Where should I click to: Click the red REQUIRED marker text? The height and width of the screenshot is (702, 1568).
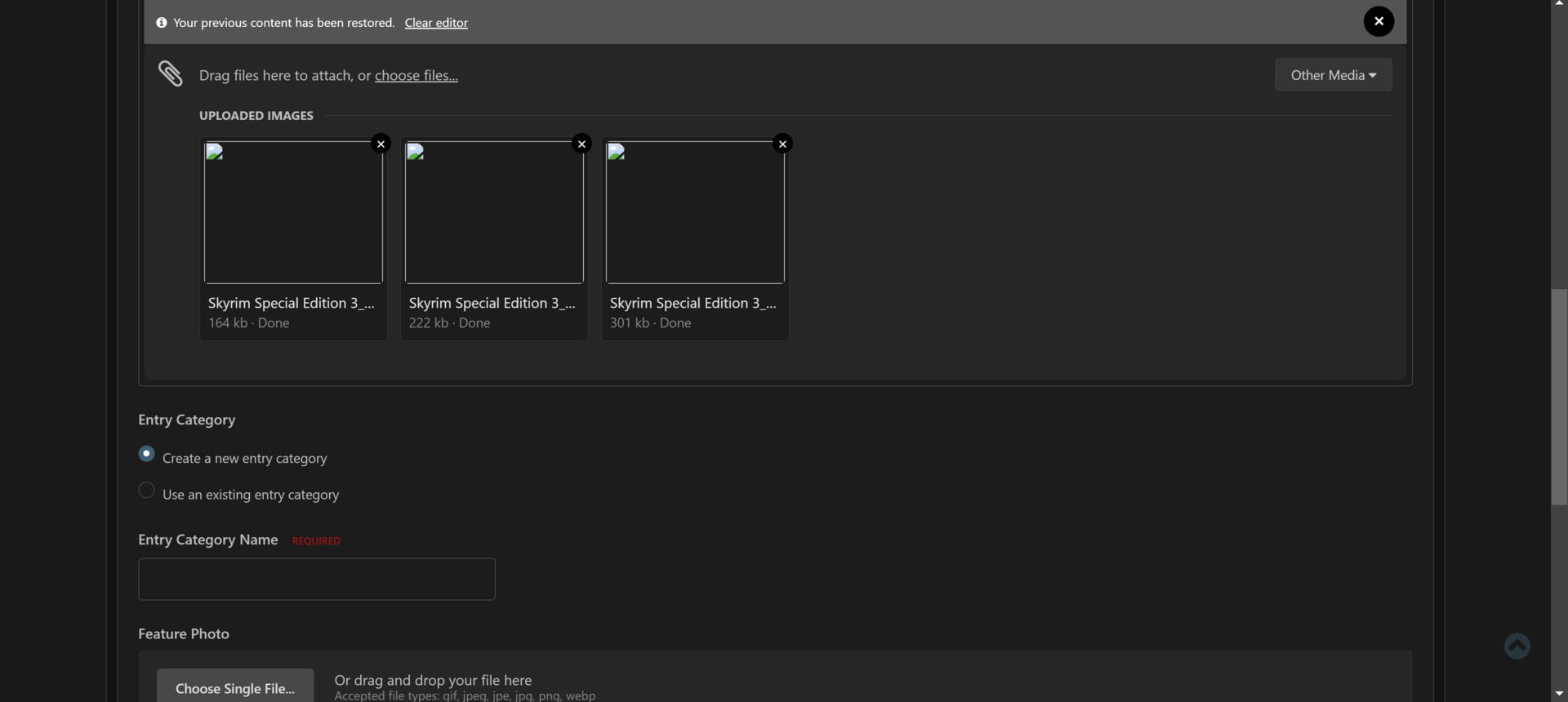316,541
